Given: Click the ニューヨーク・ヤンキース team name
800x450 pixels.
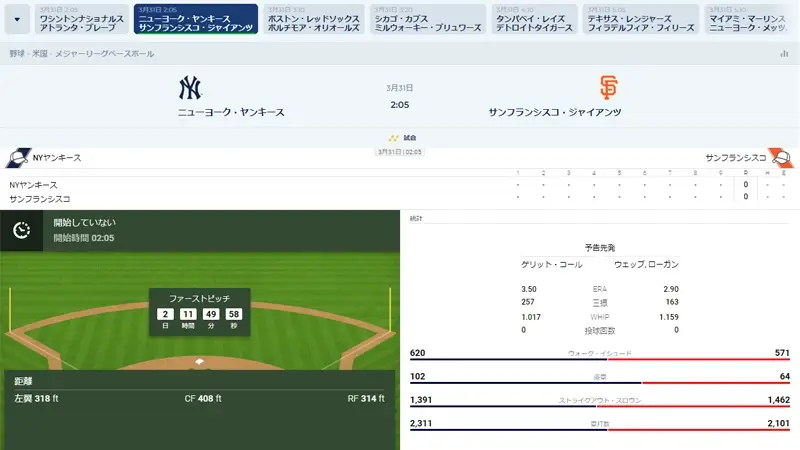Looking at the screenshot, I should click(231, 112).
